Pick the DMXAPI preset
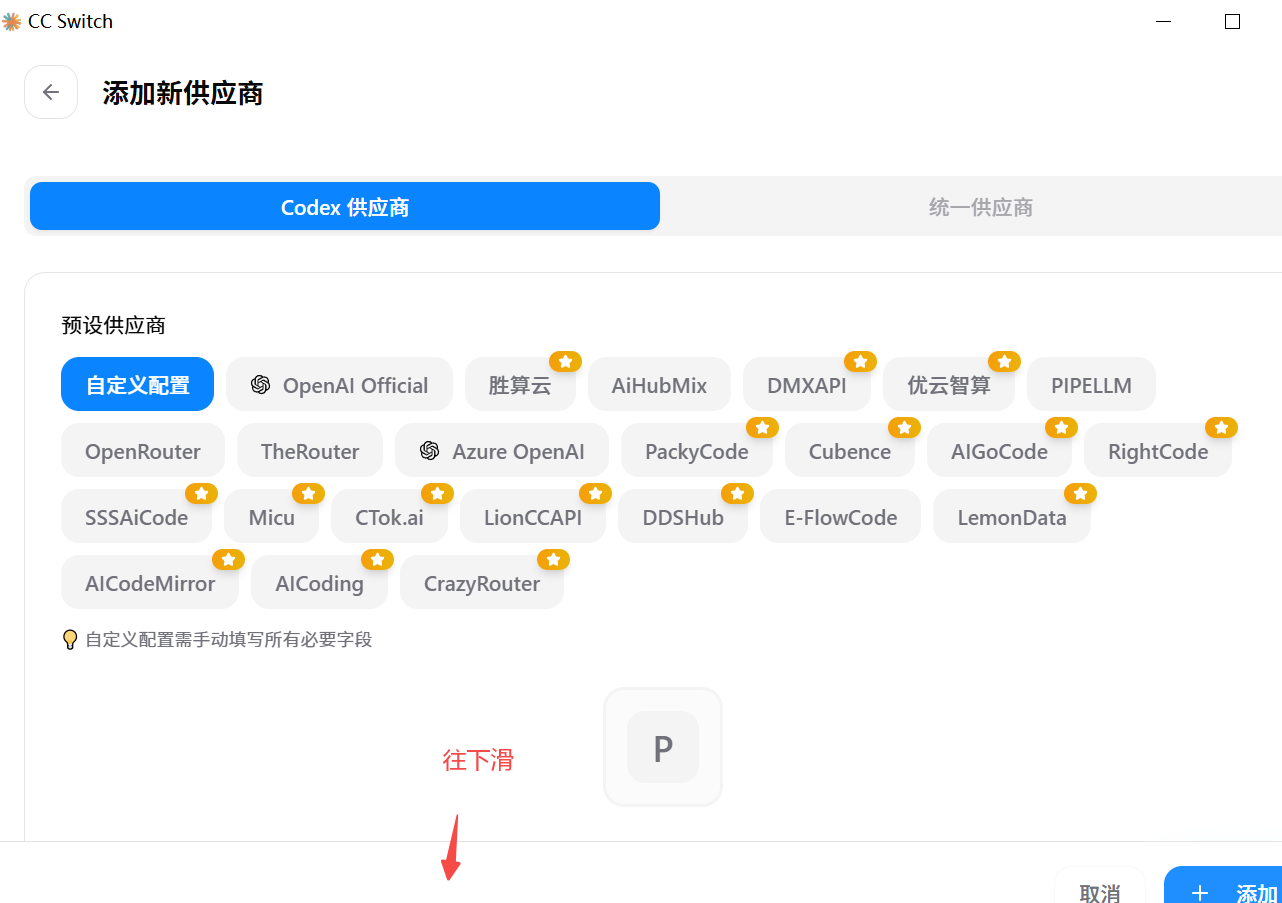 (x=807, y=384)
